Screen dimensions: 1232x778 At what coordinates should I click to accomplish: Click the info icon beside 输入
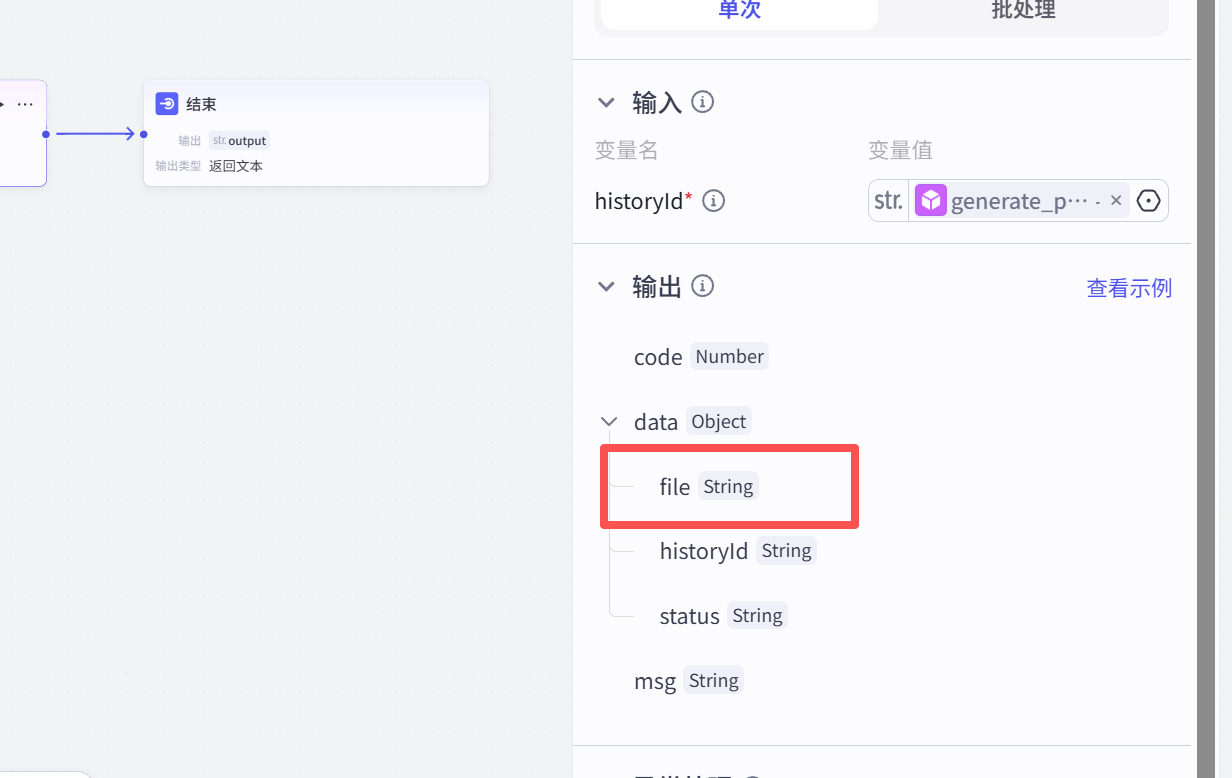click(x=703, y=102)
